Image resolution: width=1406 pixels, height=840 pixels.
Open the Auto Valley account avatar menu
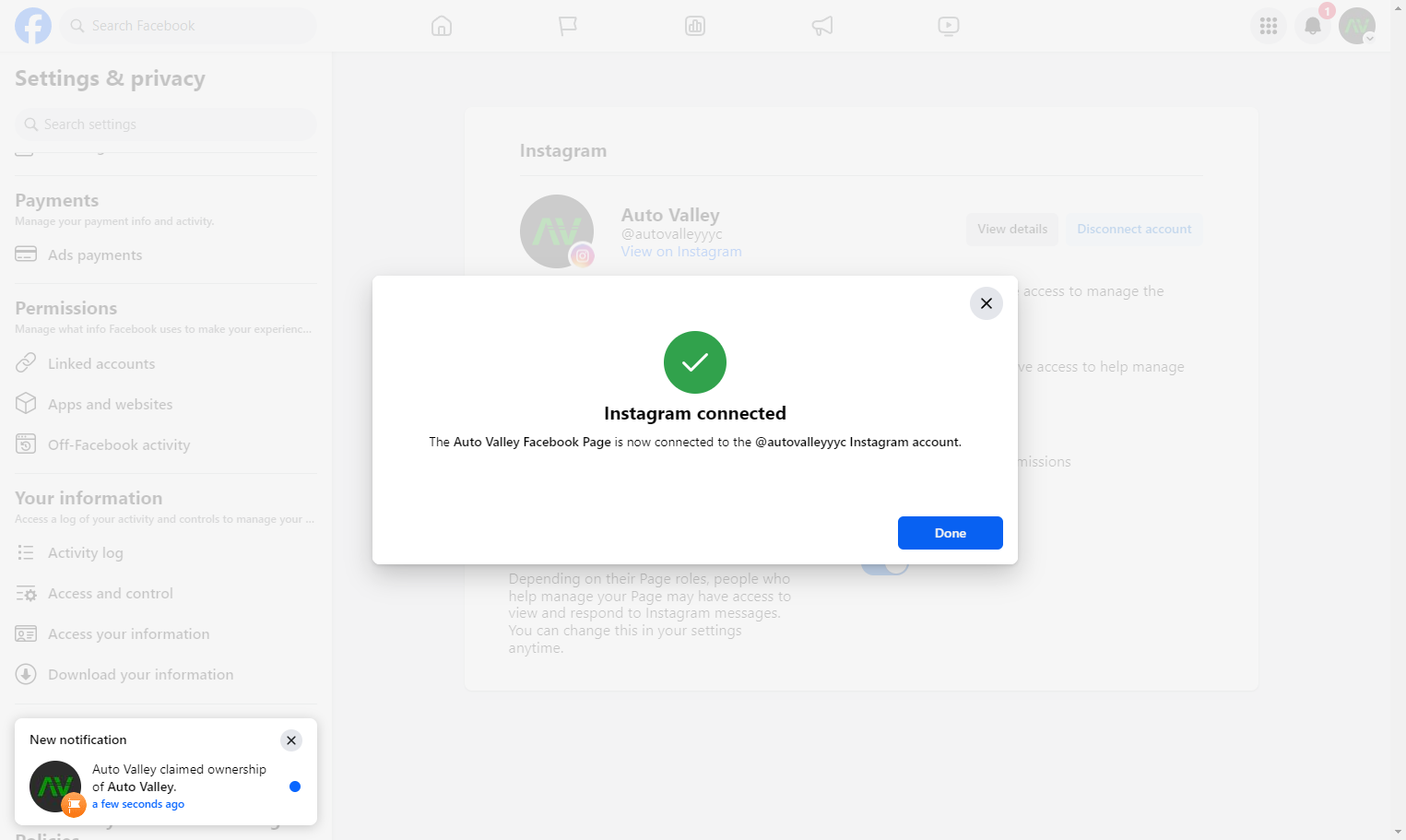[x=1357, y=26]
